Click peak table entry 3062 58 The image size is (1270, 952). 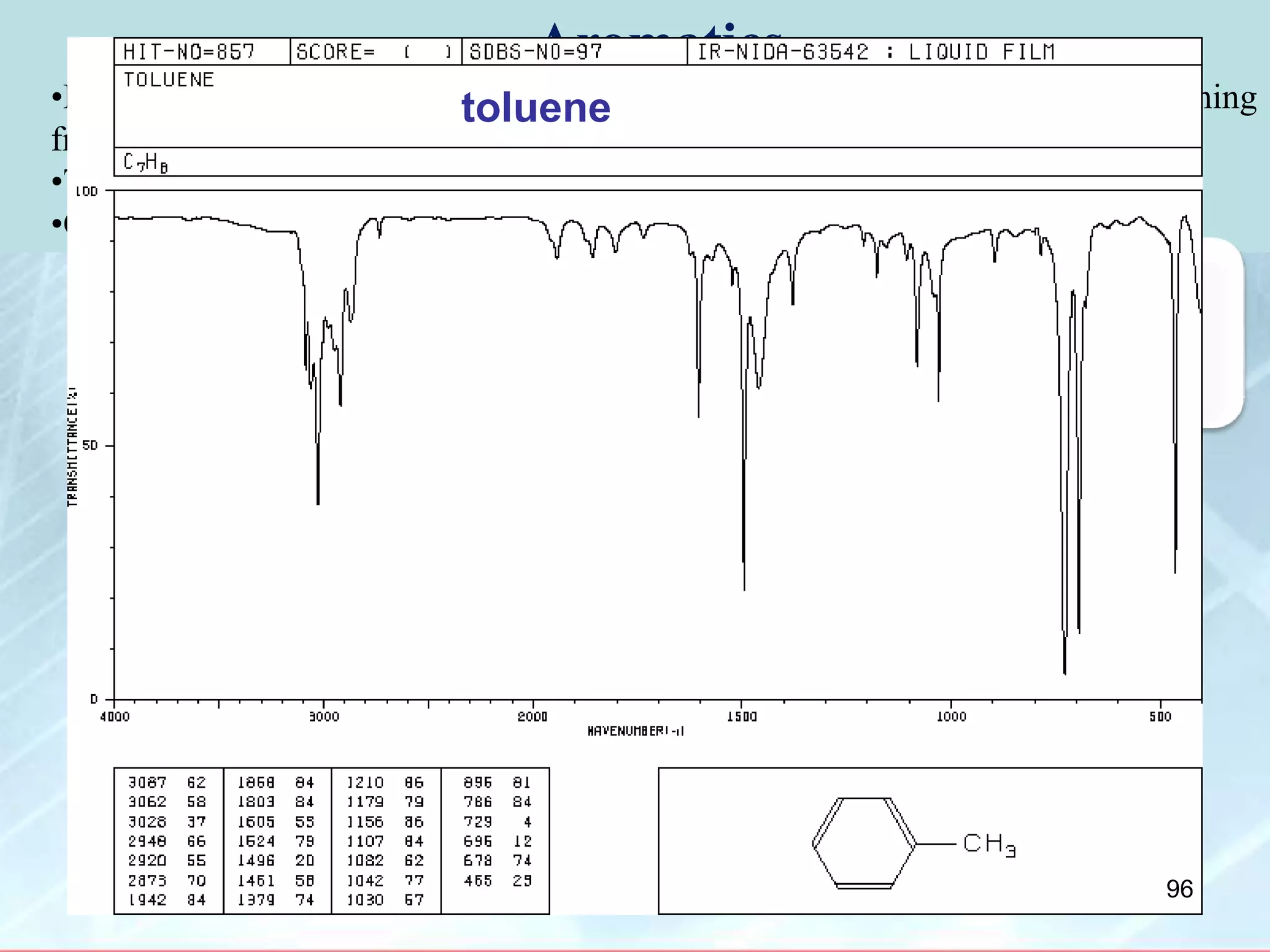click(x=167, y=801)
